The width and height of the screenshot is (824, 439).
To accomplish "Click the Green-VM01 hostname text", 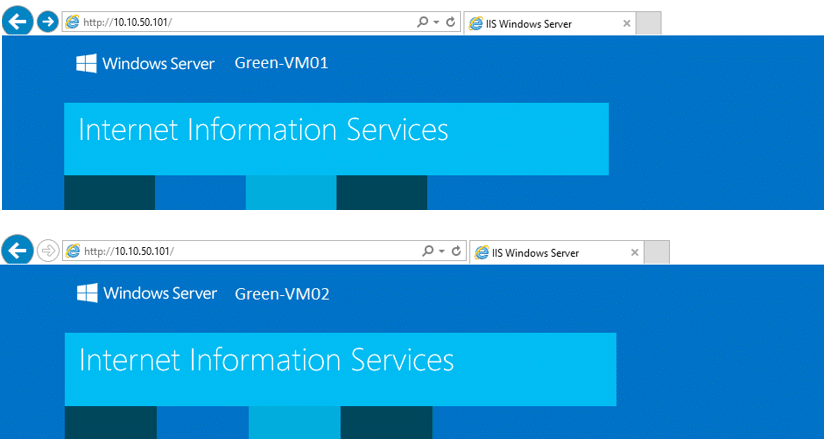I will [x=281, y=63].
